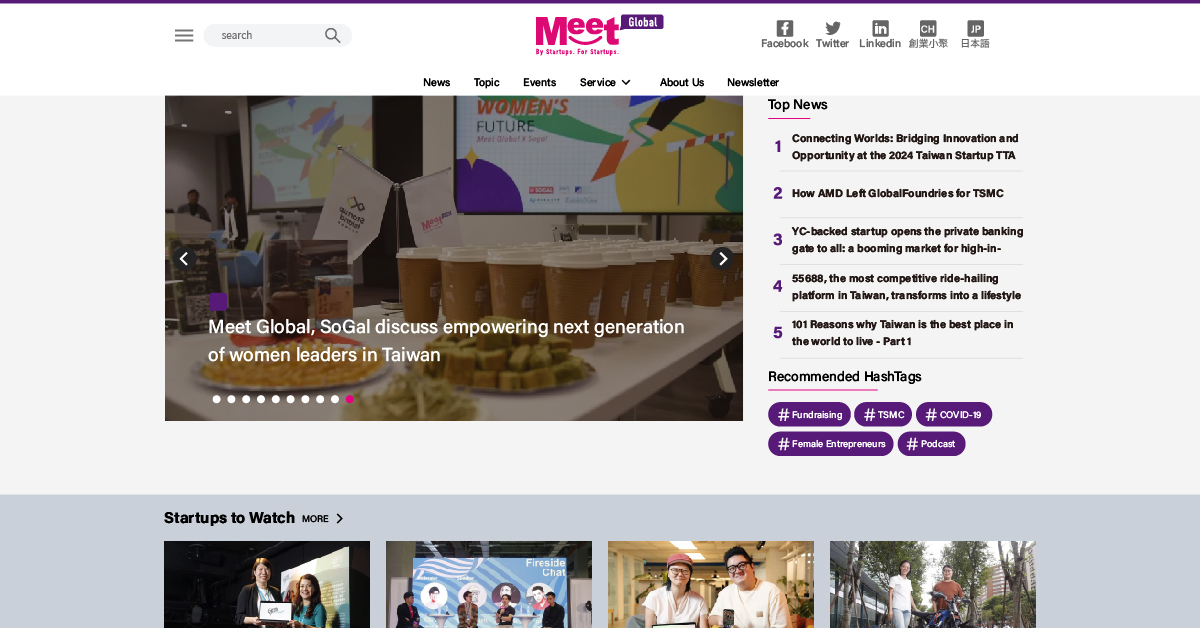This screenshot has width=1200, height=628.
Task: Select the ninth carousel dot
Action: 335,399
